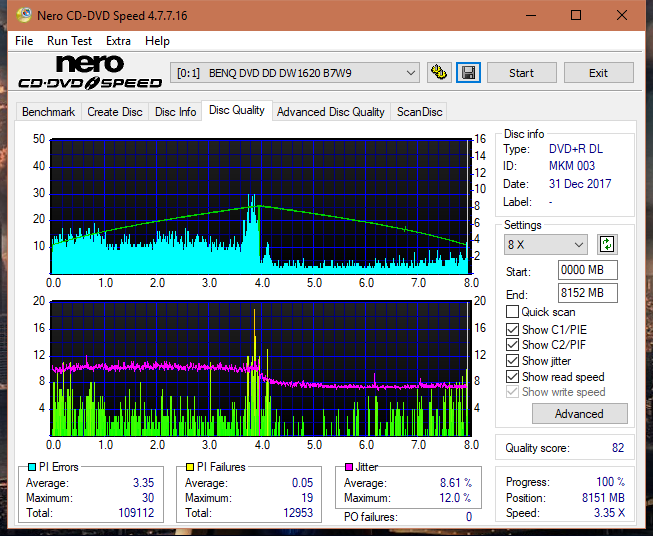The height and width of the screenshot is (536, 653).
Task: Click the magenta Jitter legend swatch
Action: [x=349, y=467]
